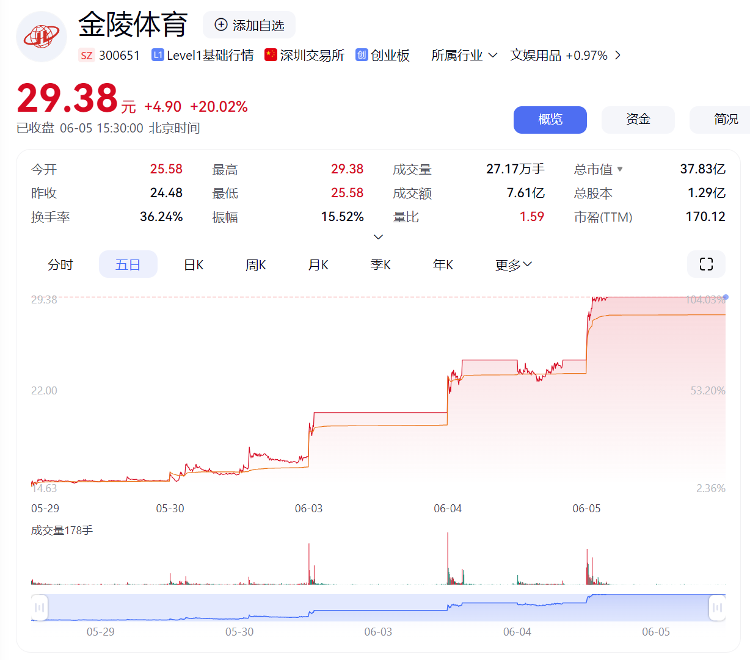Image resolution: width=750 pixels, height=660 pixels.
Task: Click the left handle of range slider
Action: pos(40,607)
